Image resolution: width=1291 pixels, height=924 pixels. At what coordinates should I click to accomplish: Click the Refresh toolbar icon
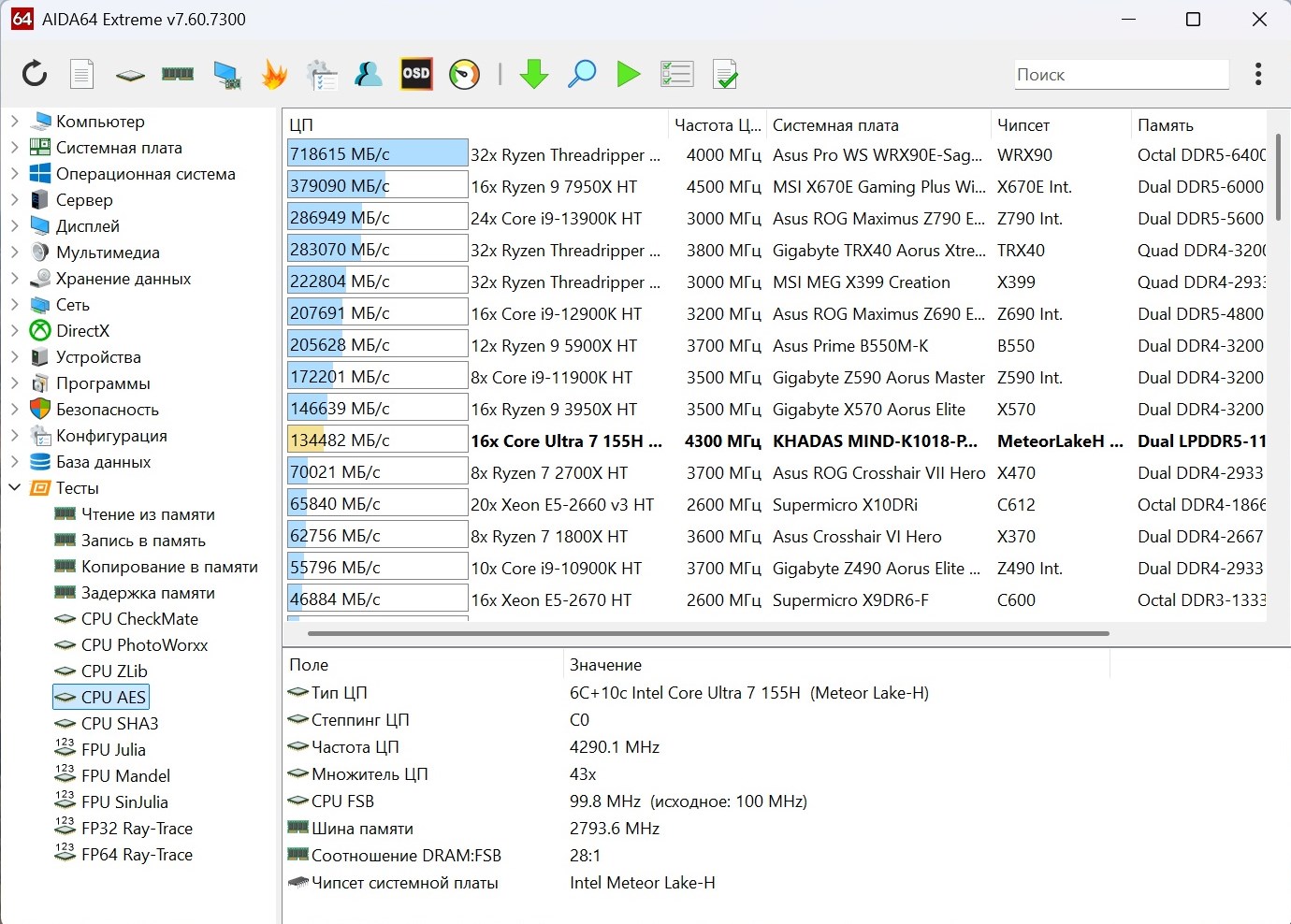35,74
